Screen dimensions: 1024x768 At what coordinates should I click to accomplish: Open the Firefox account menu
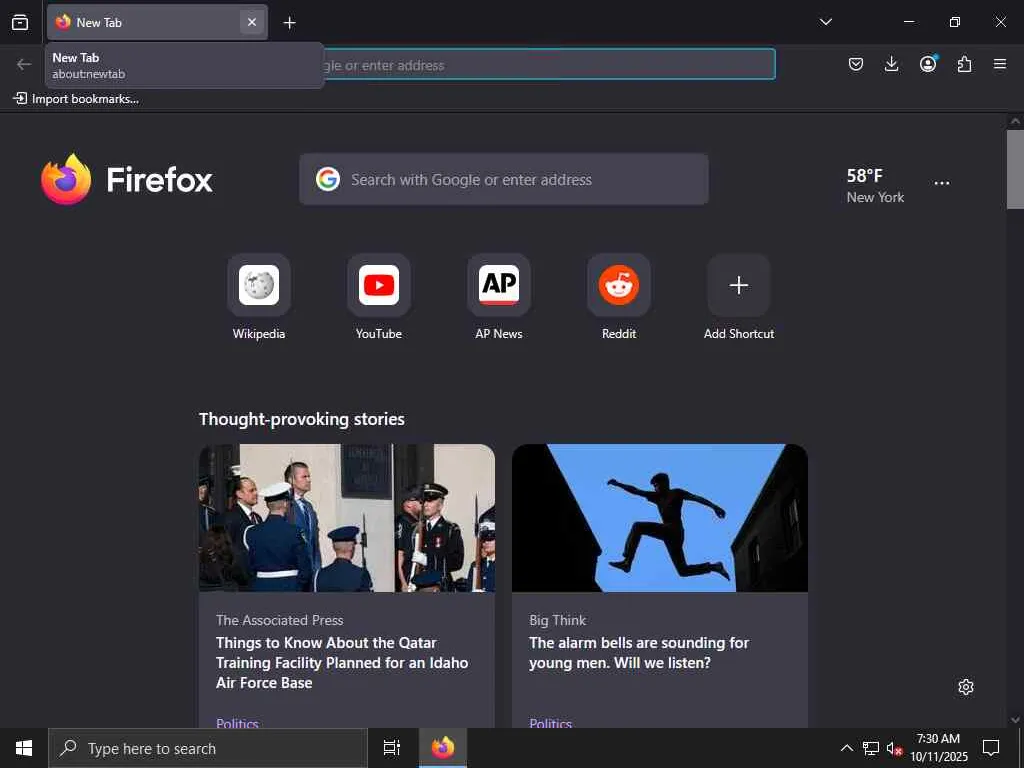(928, 64)
